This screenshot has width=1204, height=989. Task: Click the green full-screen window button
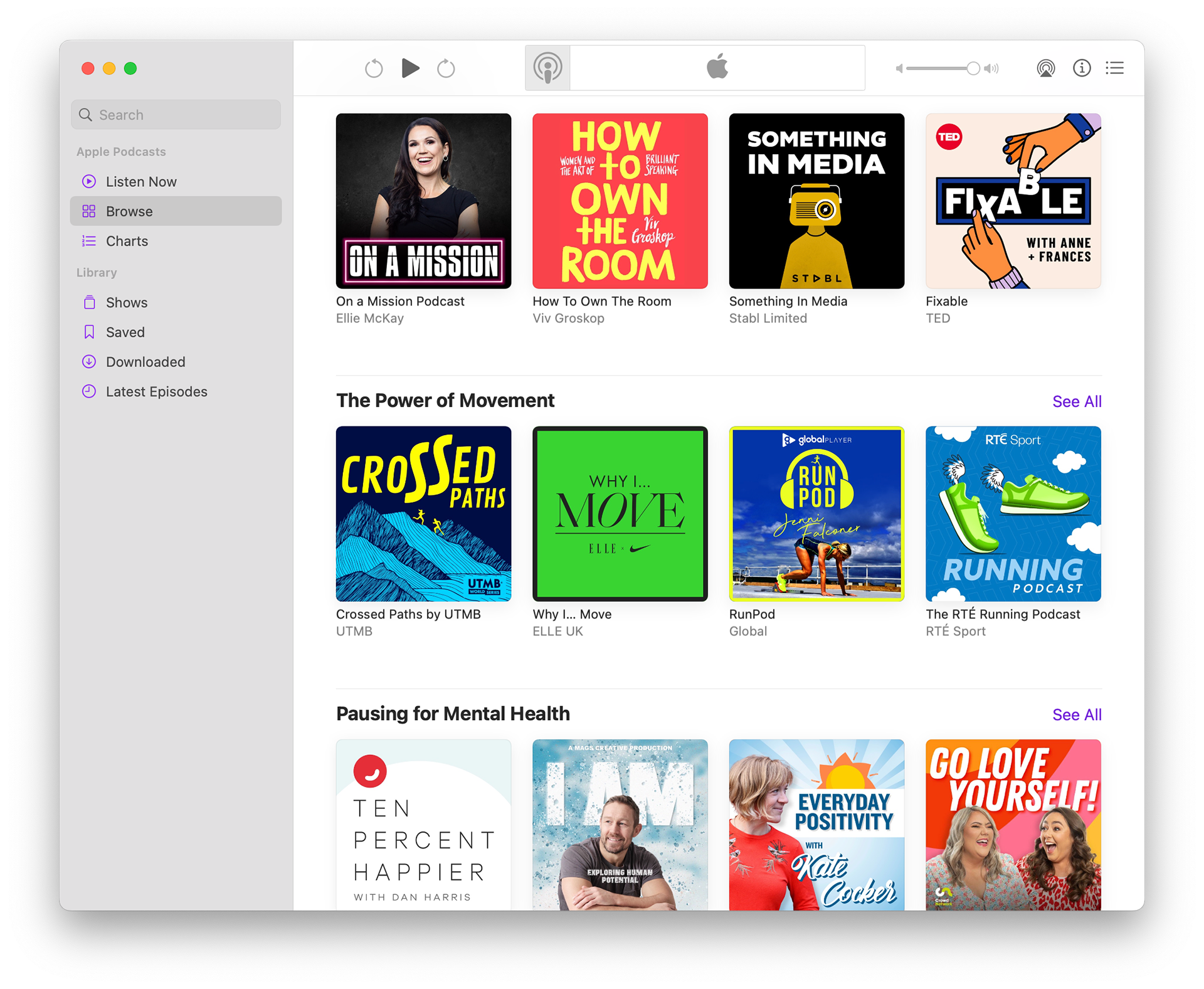click(x=130, y=68)
